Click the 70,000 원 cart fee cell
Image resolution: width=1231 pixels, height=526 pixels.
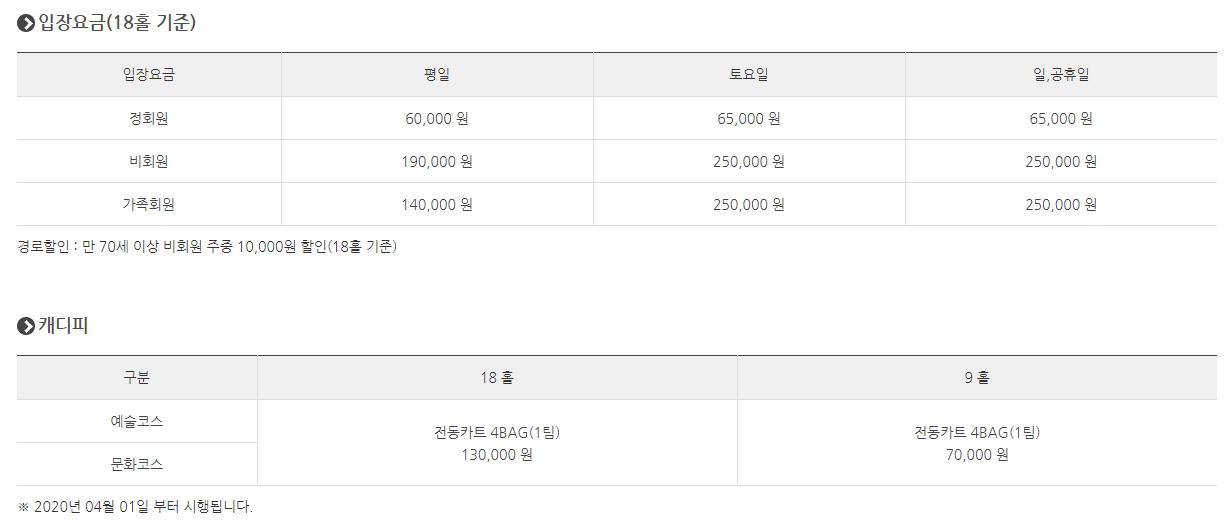(977, 443)
